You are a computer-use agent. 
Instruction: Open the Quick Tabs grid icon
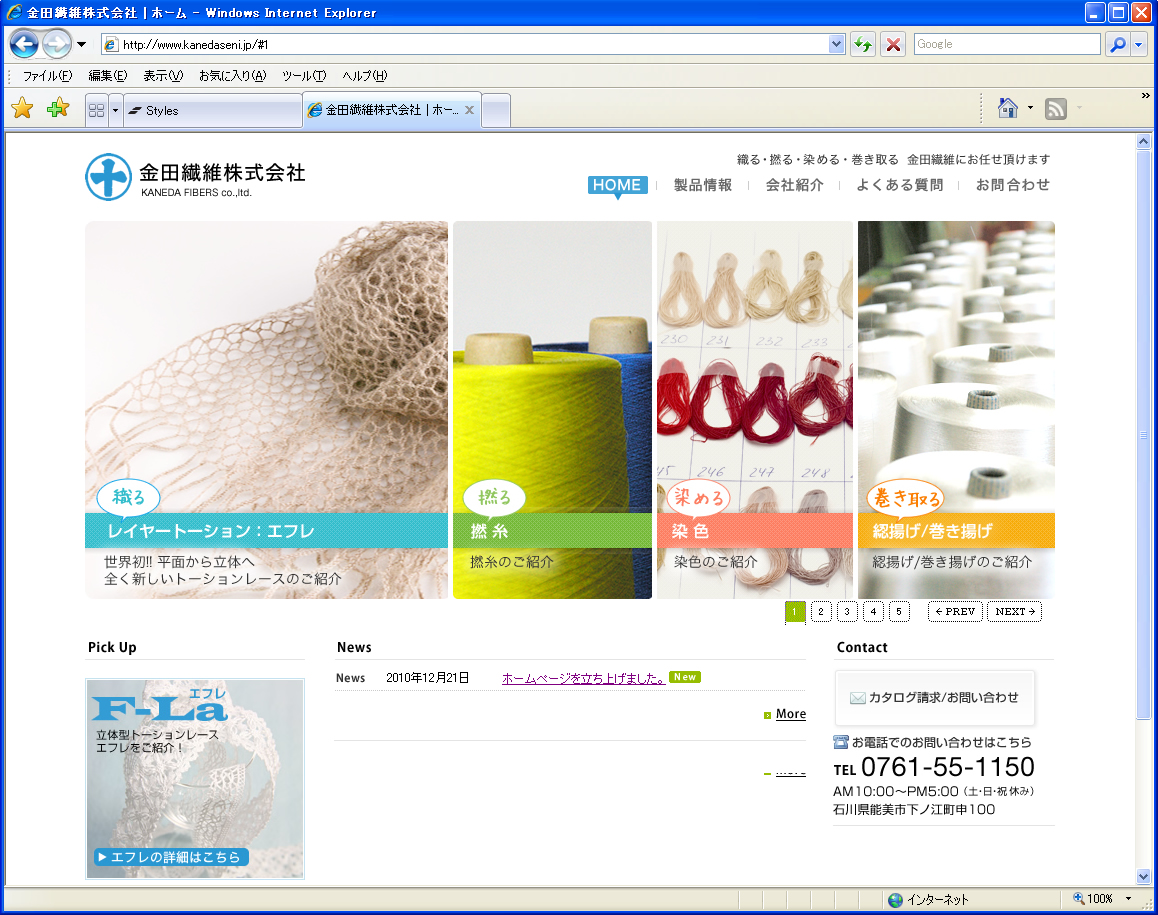coord(97,110)
